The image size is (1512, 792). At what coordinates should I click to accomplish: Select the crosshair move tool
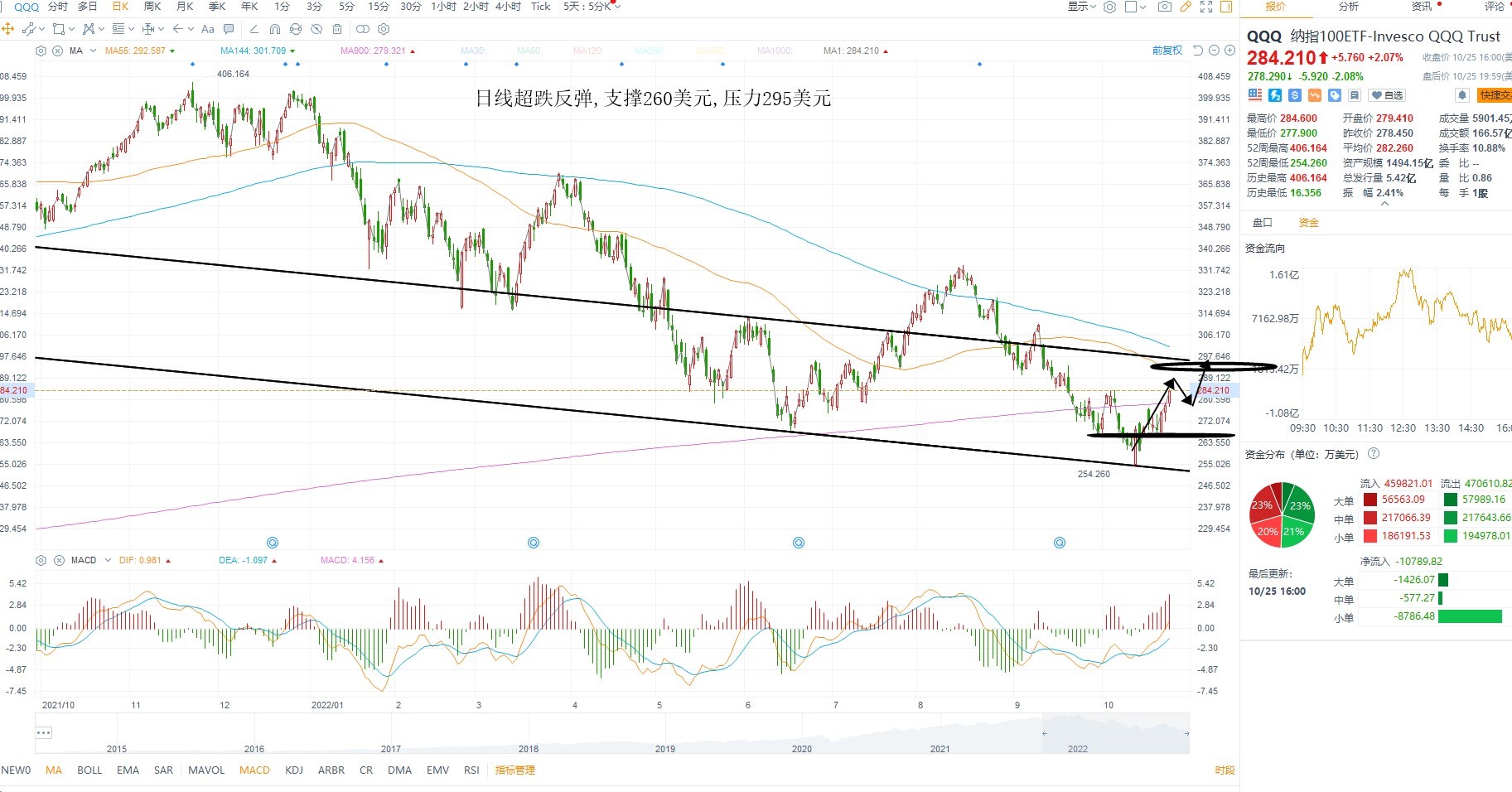[x=8, y=29]
